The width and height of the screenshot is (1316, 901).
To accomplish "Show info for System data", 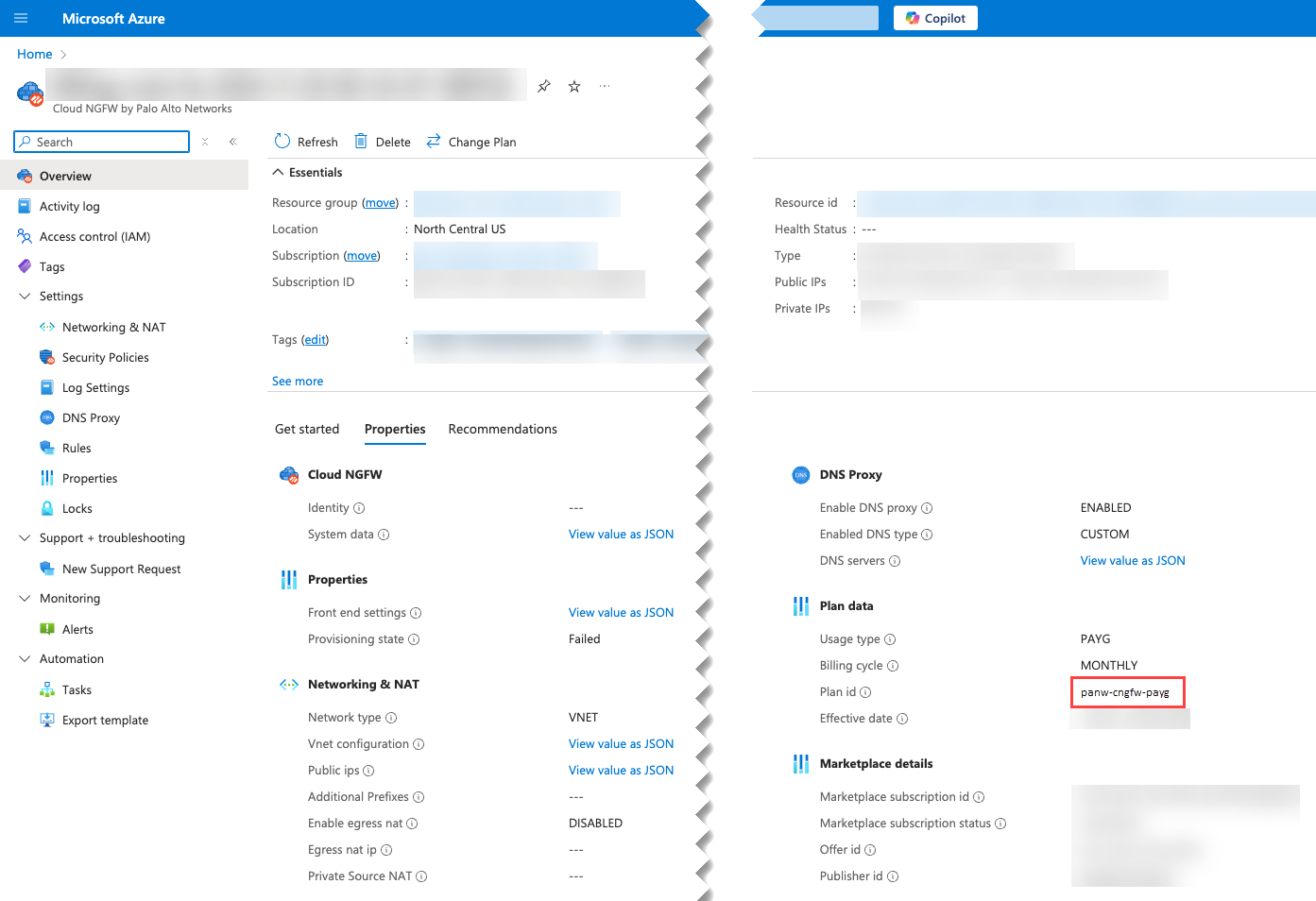I will (384, 535).
